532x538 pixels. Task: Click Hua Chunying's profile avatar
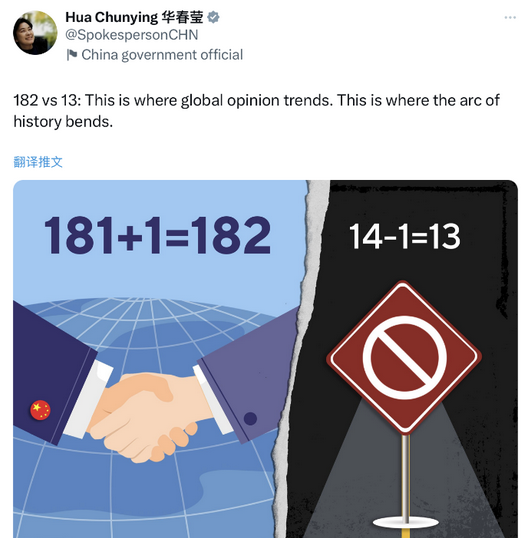pos(35,33)
